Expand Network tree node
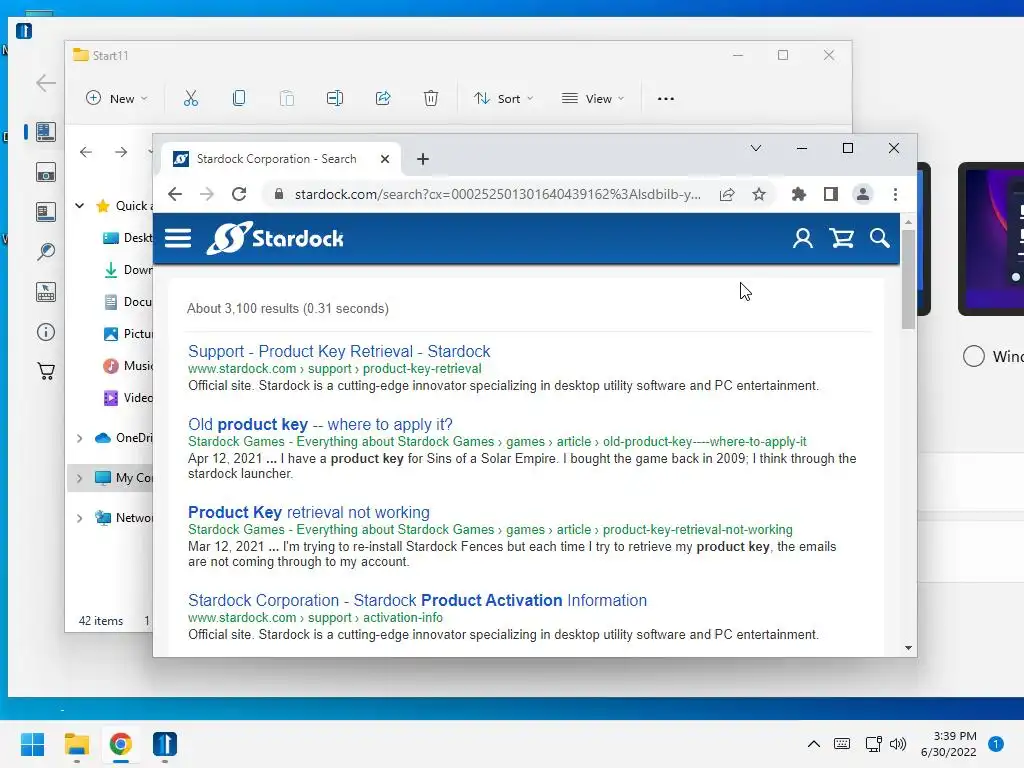Viewport: 1024px width, 768px height. click(x=80, y=519)
